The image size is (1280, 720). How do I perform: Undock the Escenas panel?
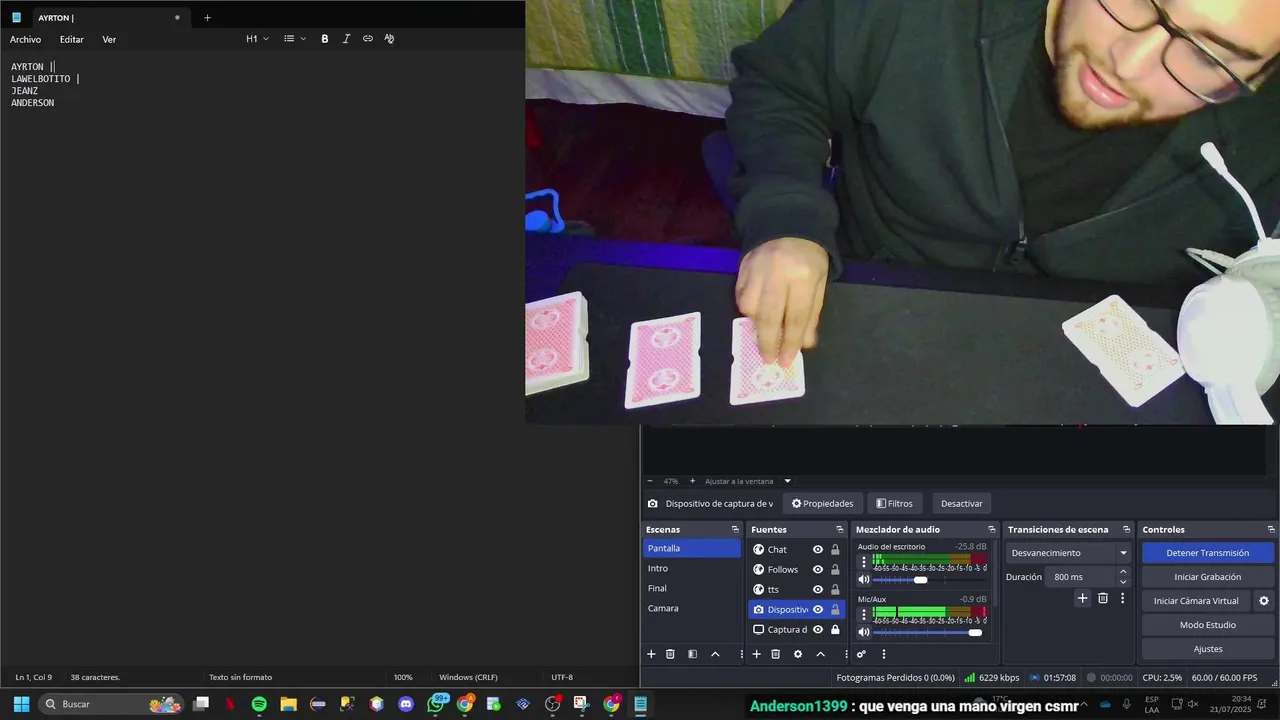coord(735,530)
